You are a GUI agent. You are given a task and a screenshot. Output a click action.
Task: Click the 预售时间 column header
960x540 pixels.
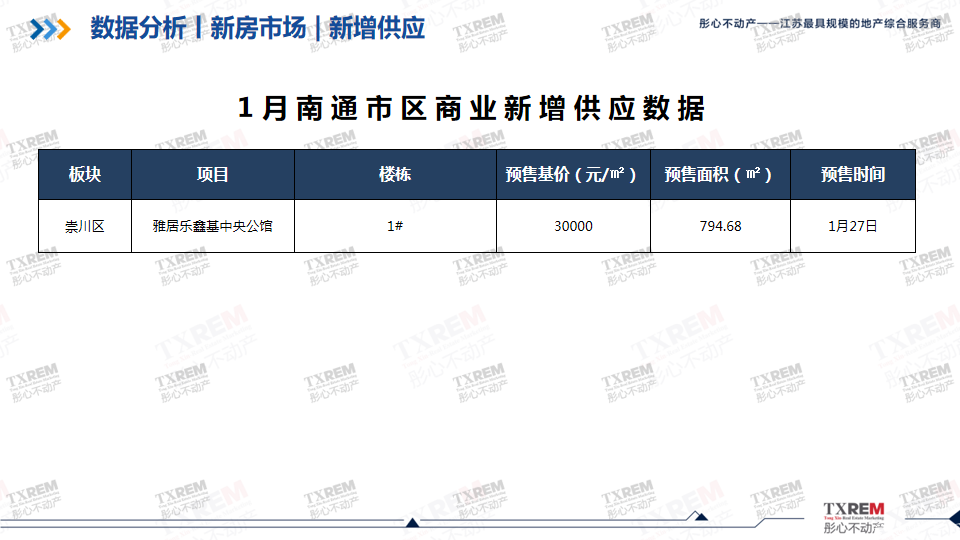(x=853, y=174)
